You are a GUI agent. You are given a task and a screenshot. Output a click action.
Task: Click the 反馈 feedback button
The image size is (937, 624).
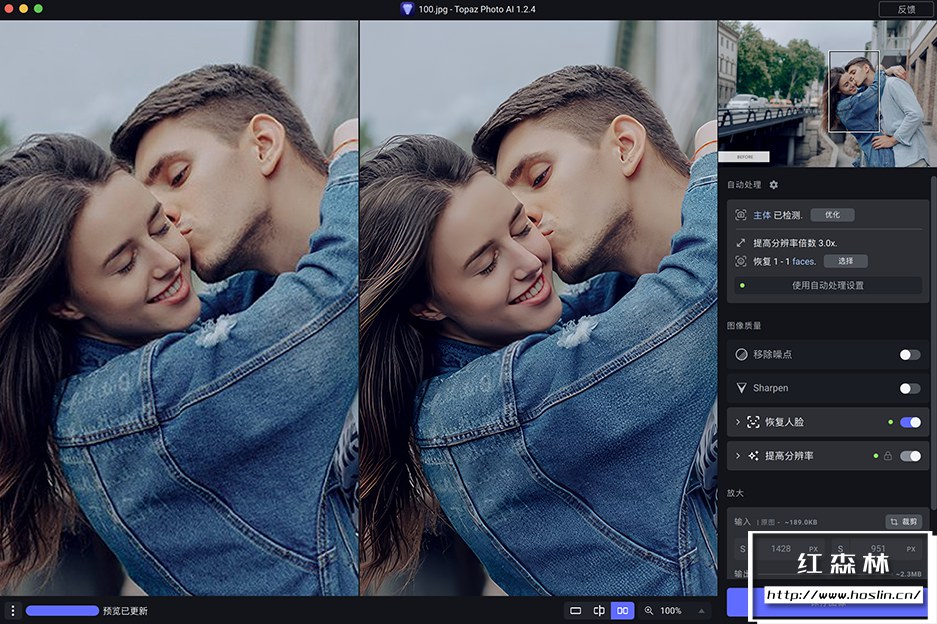coord(905,8)
